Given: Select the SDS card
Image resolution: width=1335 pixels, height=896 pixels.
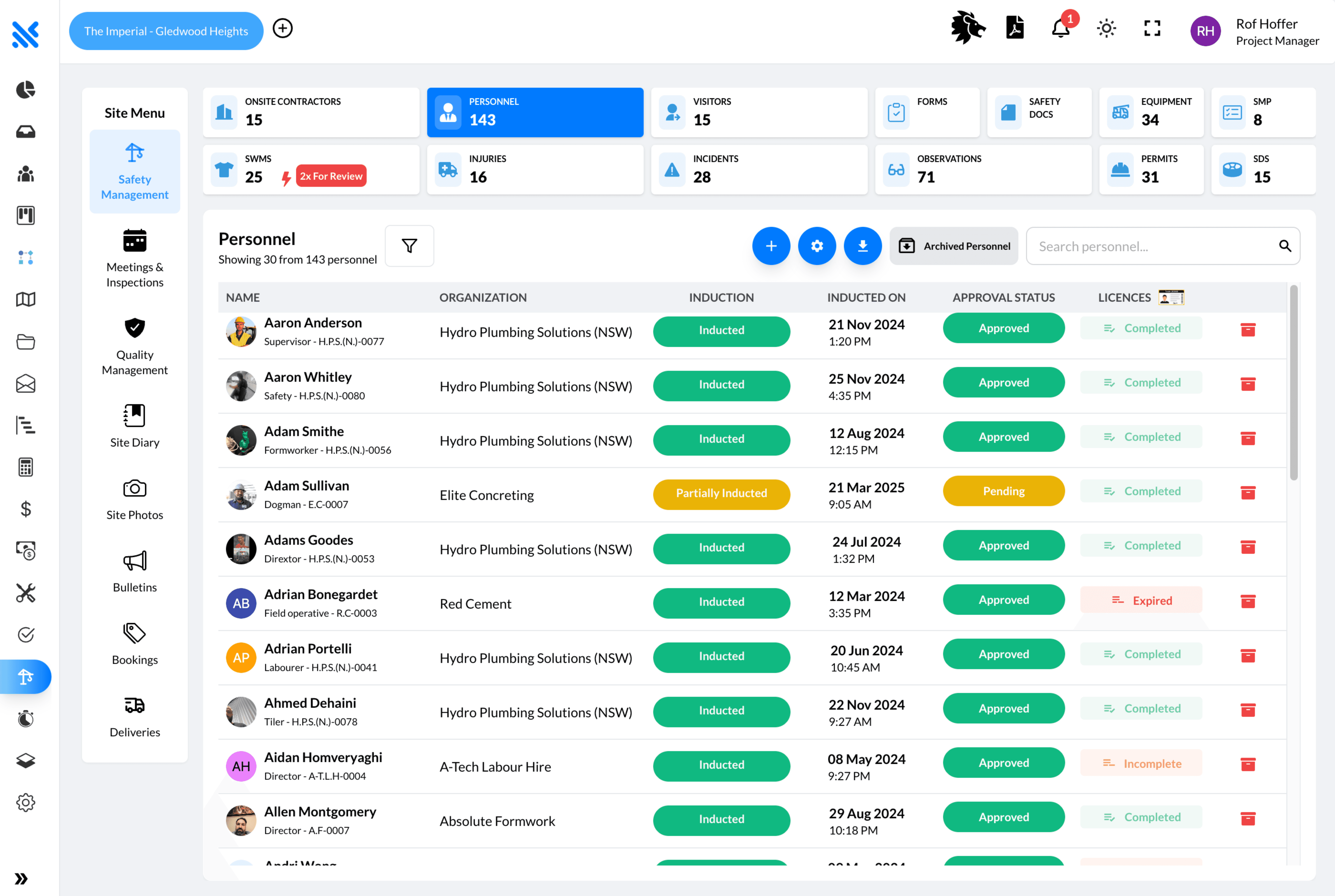Looking at the screenshot, I should tap(1263, 169).
